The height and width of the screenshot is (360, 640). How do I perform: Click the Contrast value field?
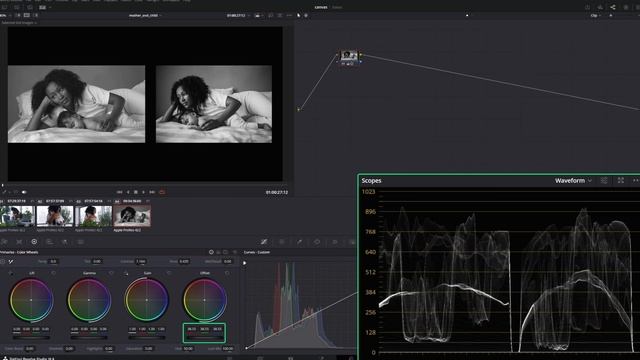click(x=141, y=261)
